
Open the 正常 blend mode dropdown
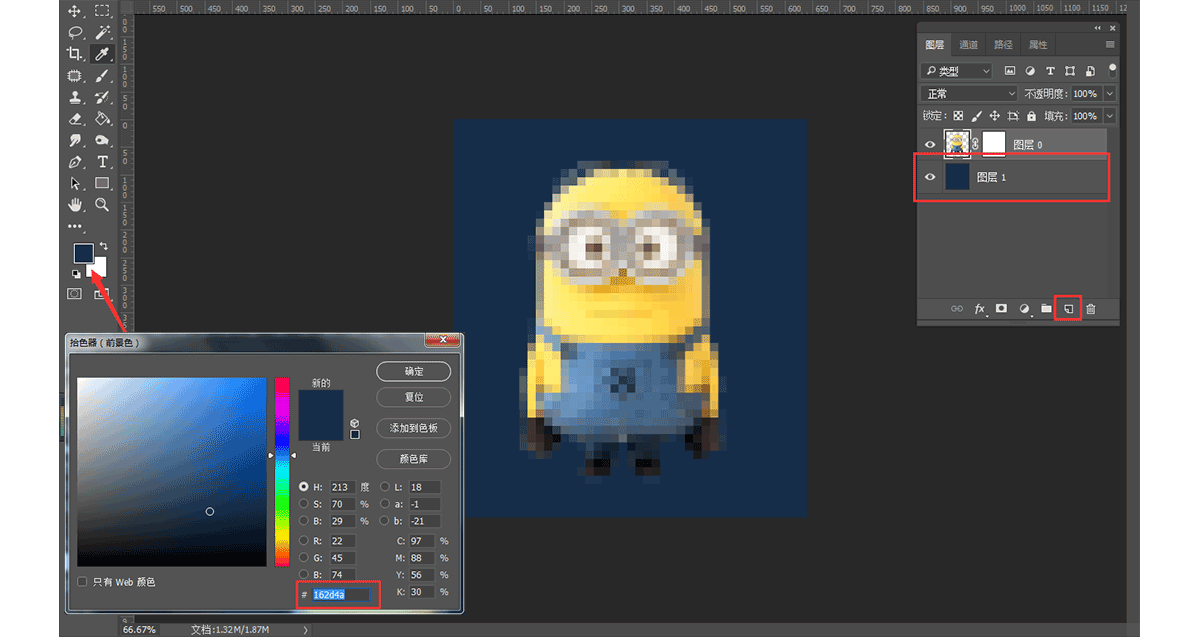pyautogui.click(x=968, y=93)
